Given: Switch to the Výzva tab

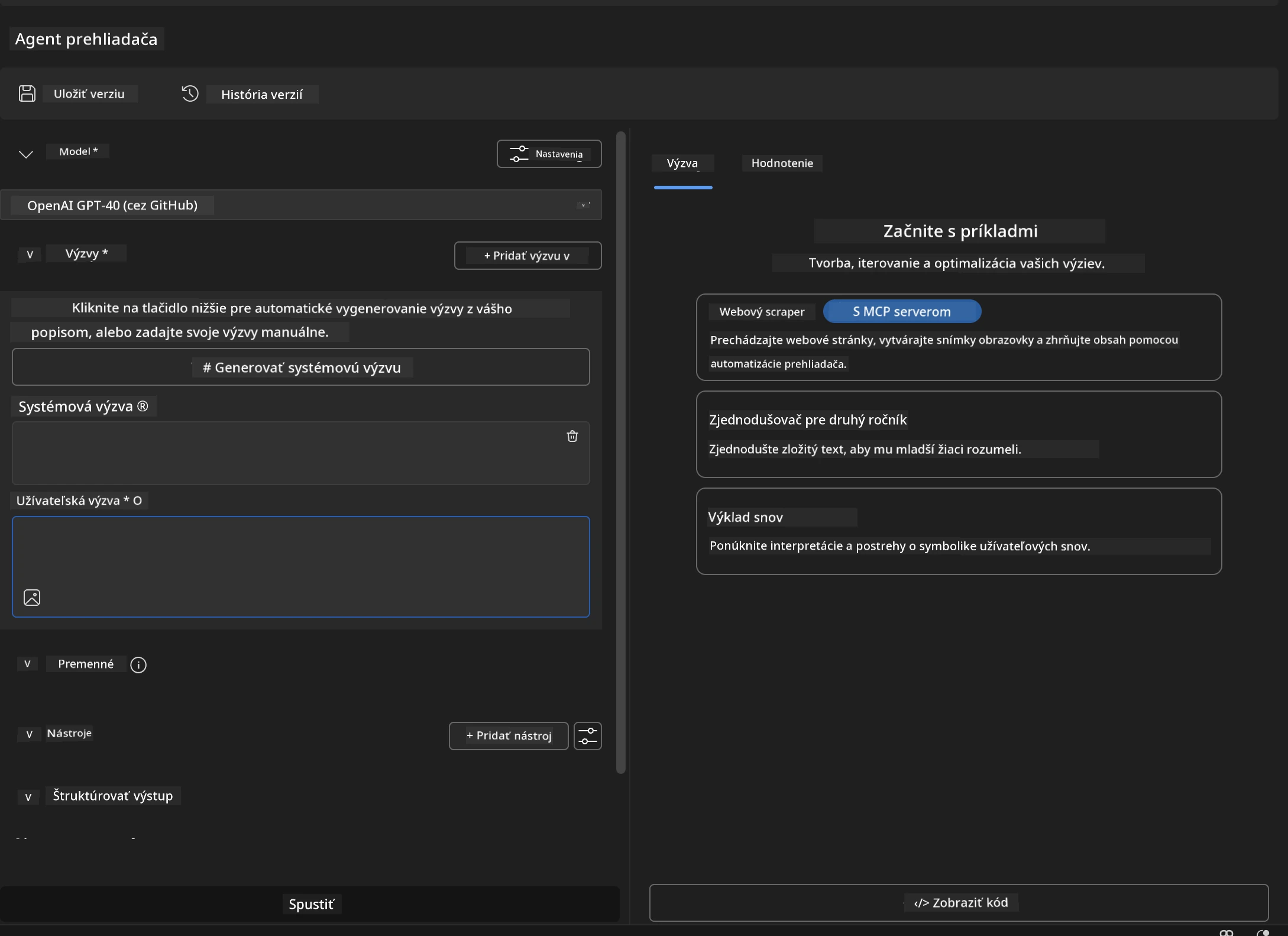Looking at the screenshot, I should [682, 163].
